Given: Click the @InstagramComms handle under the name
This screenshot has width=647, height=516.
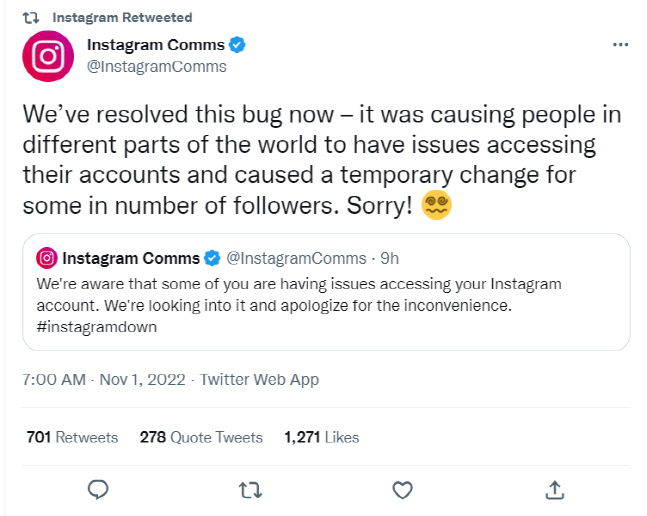Looking at the screenshot, I should [156, 67].
